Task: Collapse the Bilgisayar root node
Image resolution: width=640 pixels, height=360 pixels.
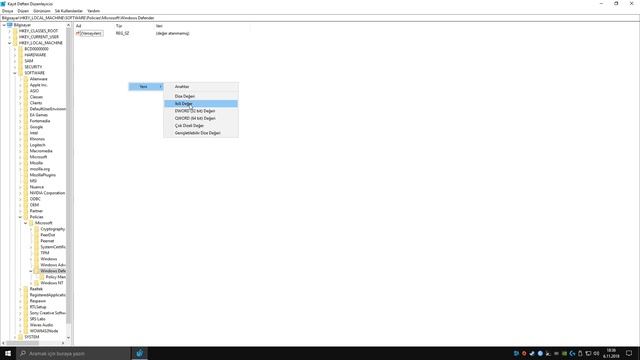Action: (4, 25)
